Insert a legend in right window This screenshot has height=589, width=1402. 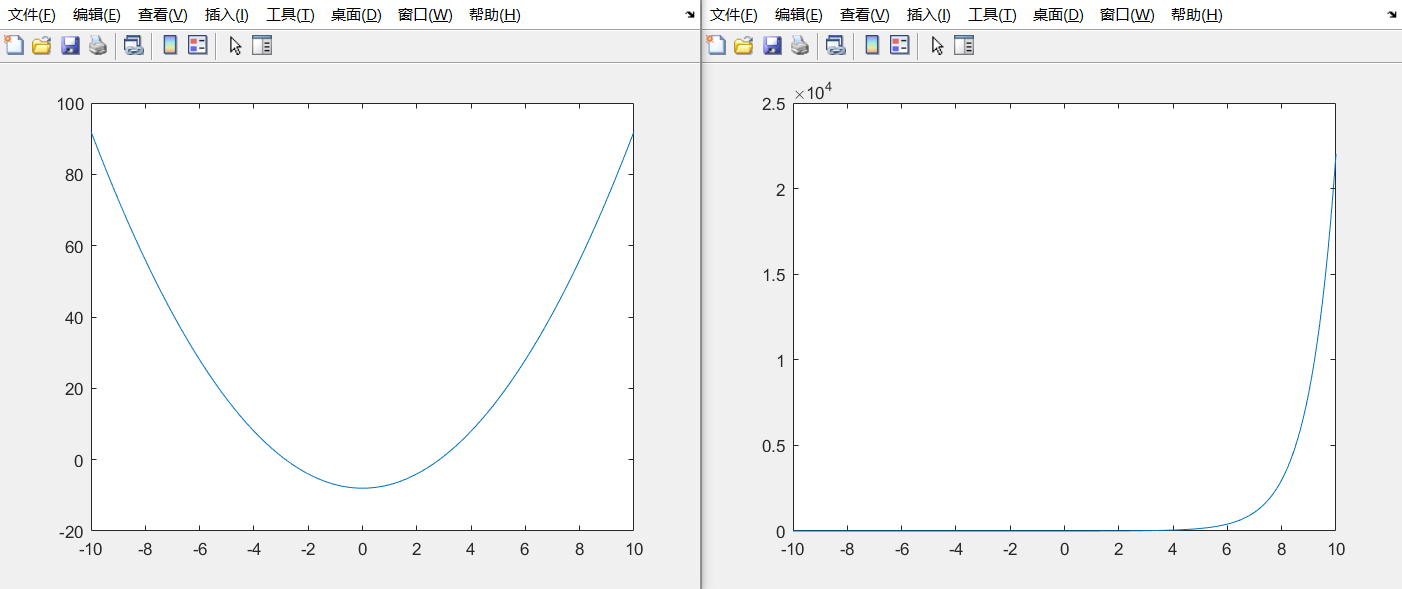[900, 45]
